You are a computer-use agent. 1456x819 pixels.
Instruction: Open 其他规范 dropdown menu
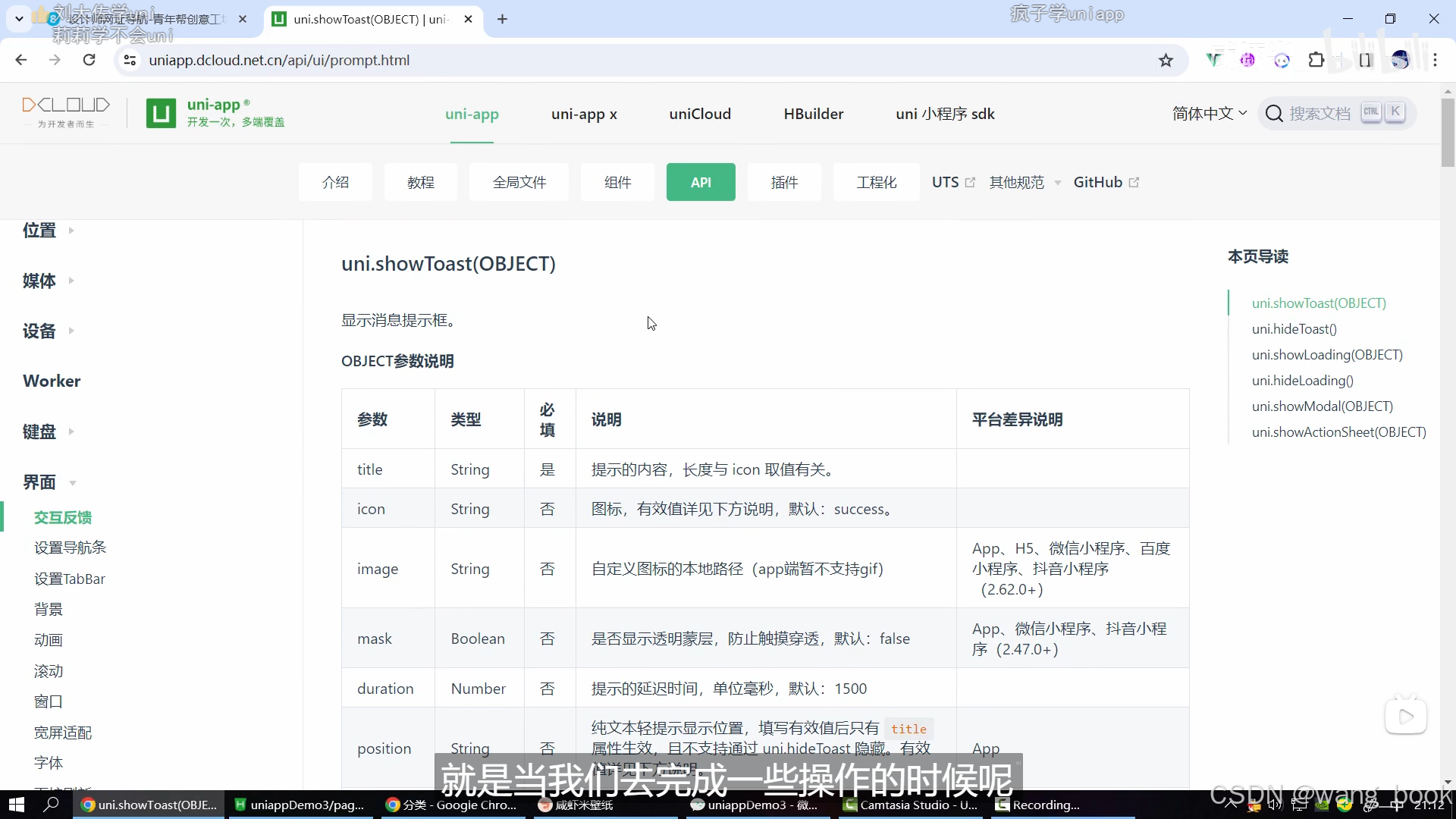pyautogui.click(x=1025, y=182)
